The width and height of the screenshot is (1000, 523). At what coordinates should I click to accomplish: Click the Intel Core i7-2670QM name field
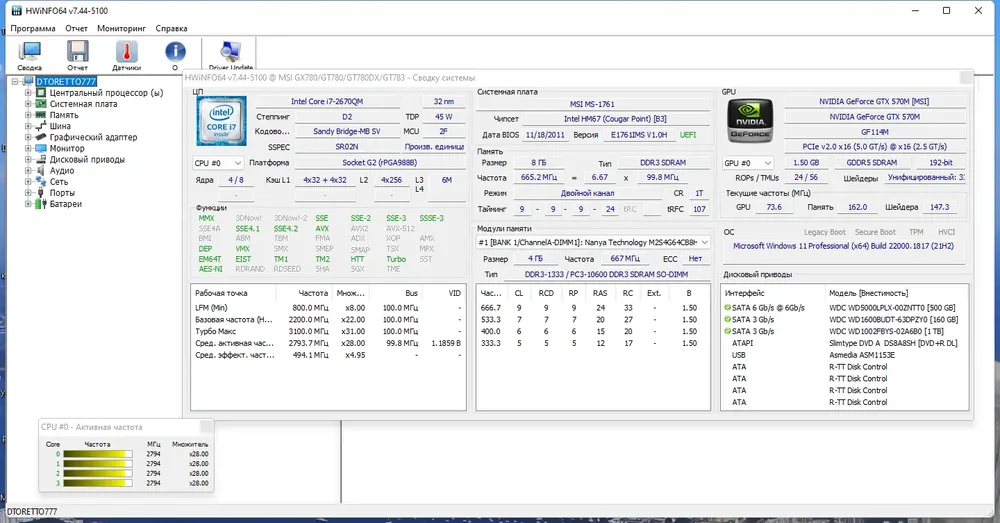[x=327, y=101]
